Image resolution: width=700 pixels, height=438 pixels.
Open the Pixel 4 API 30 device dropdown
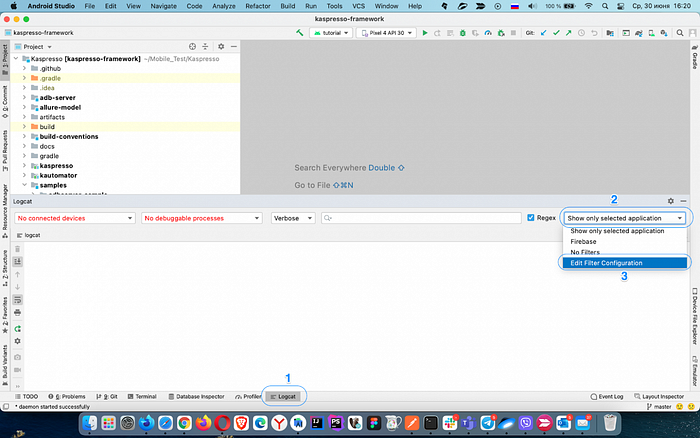(386, 33)
